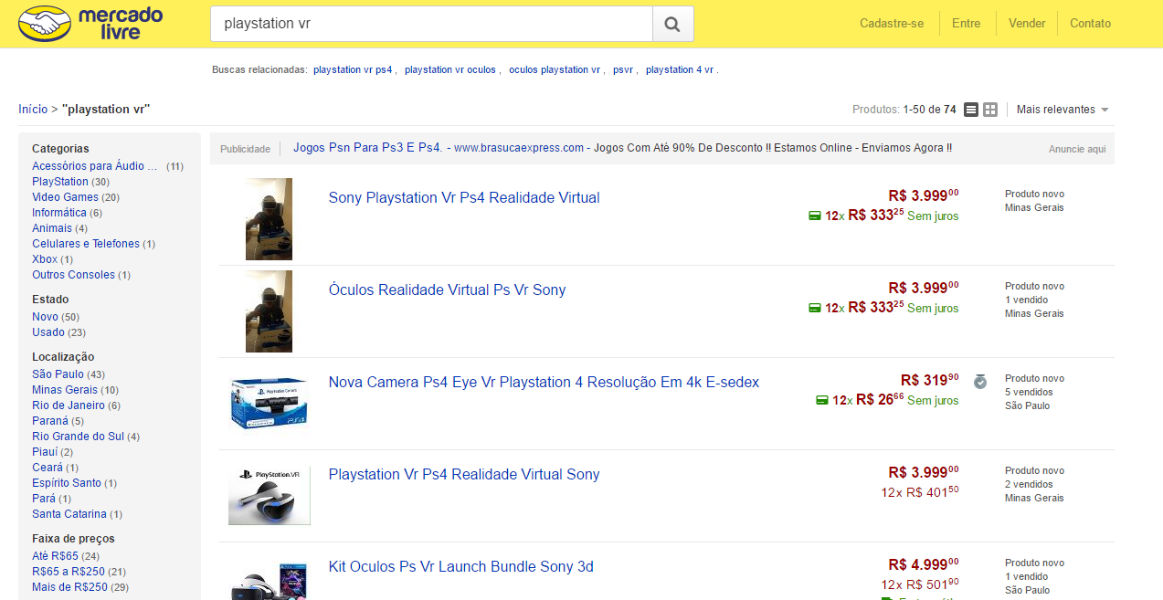Open related search playstation 4 vr

click(x=679, y=70)
